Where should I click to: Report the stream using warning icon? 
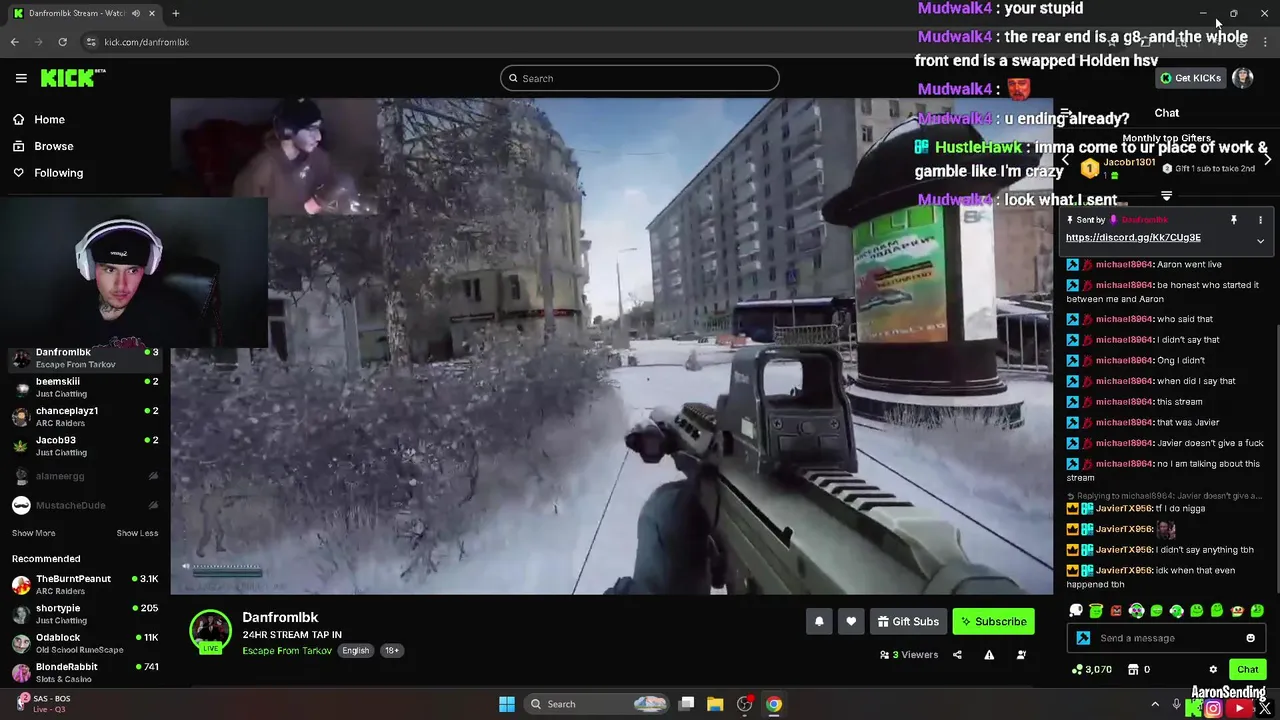[x=989, y=655]
